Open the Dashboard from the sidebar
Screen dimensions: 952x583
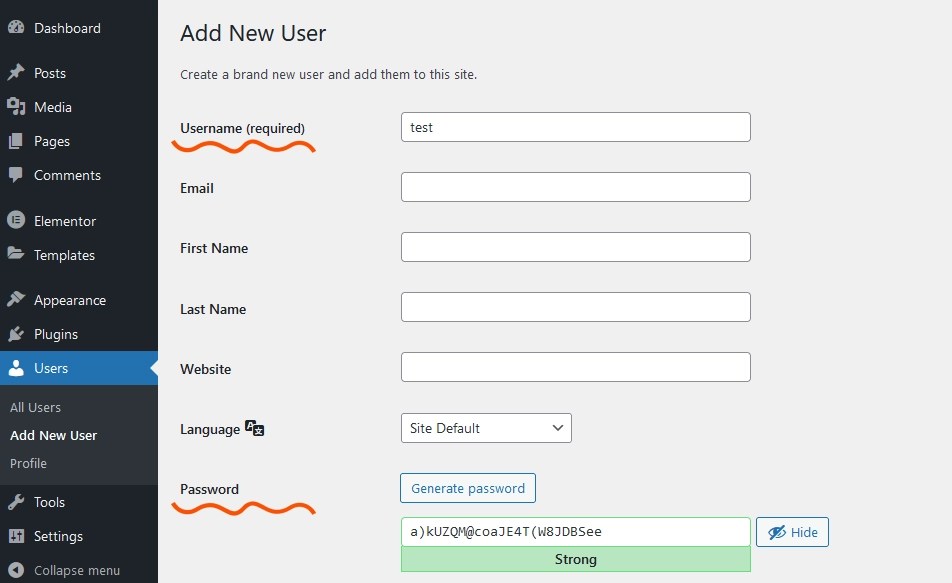19,27
